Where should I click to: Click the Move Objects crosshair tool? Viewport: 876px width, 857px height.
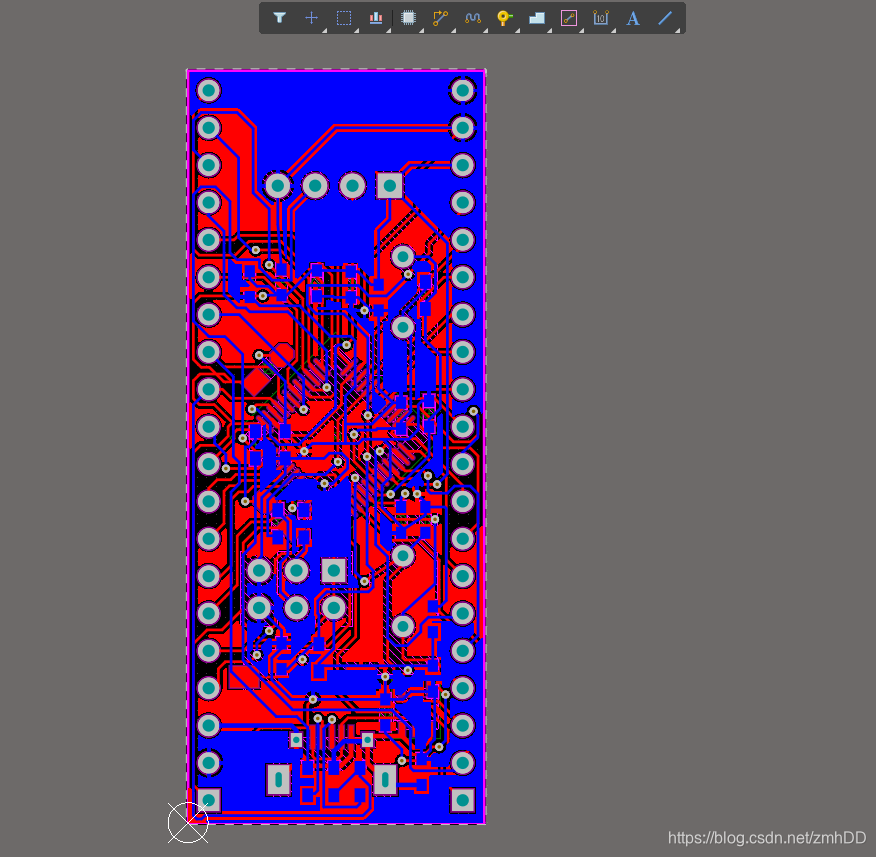(311, 17)
